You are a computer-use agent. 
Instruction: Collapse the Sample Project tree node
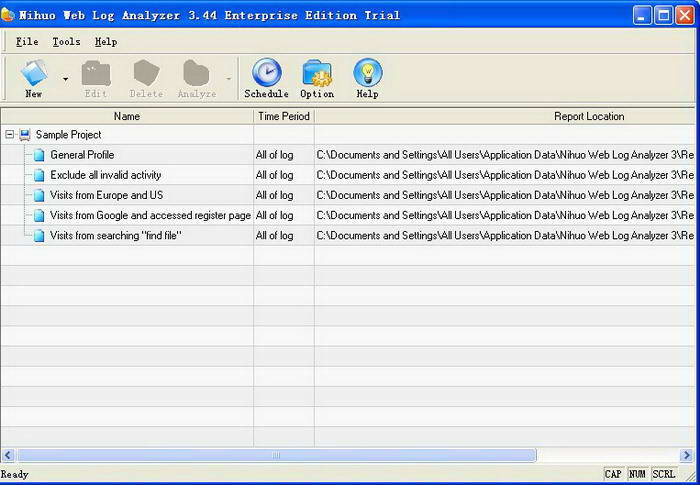pyautogui.click(x=9, y=135)
